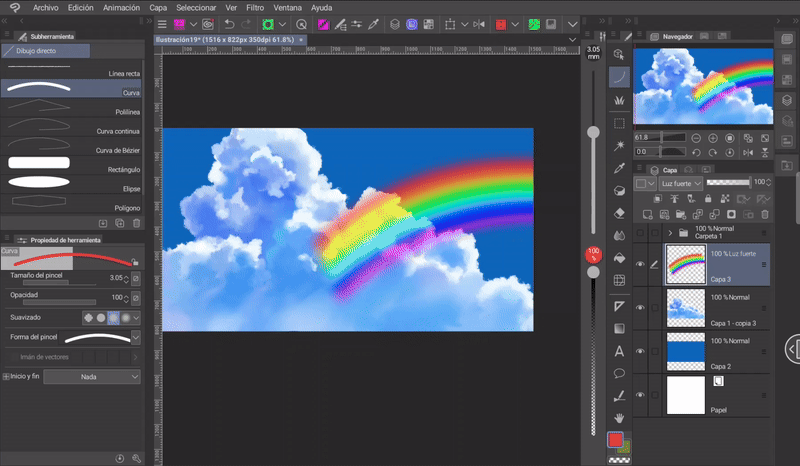Open the Animación menu
800x466 pixels.
121,7
